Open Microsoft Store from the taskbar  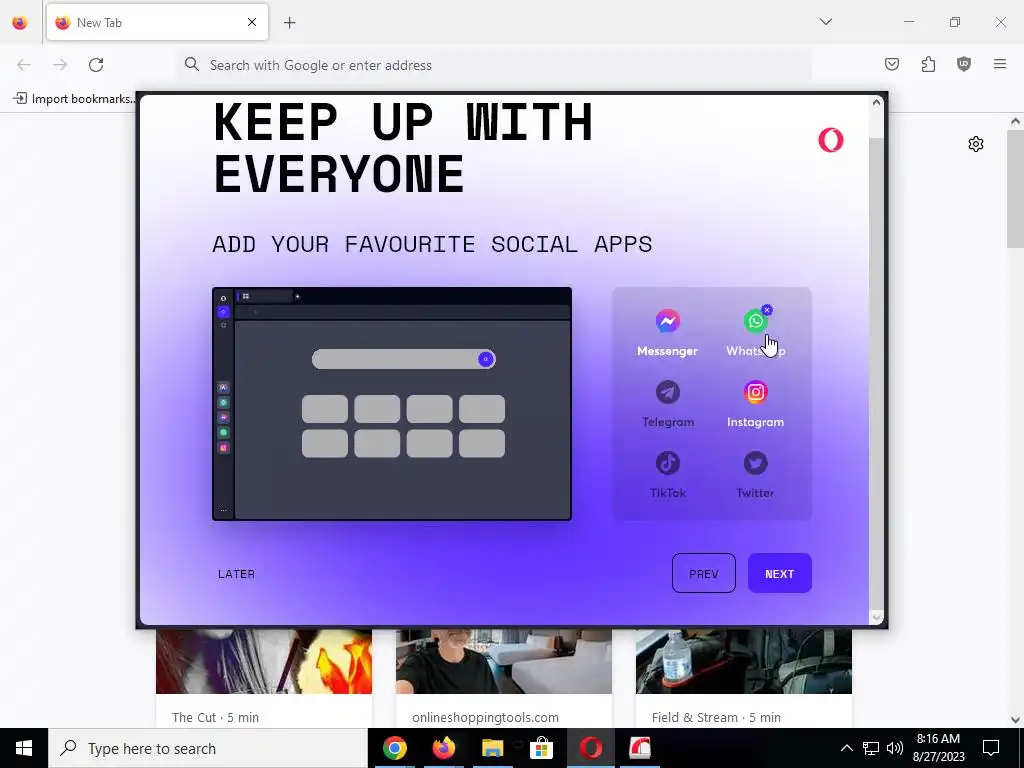(541, 748)
